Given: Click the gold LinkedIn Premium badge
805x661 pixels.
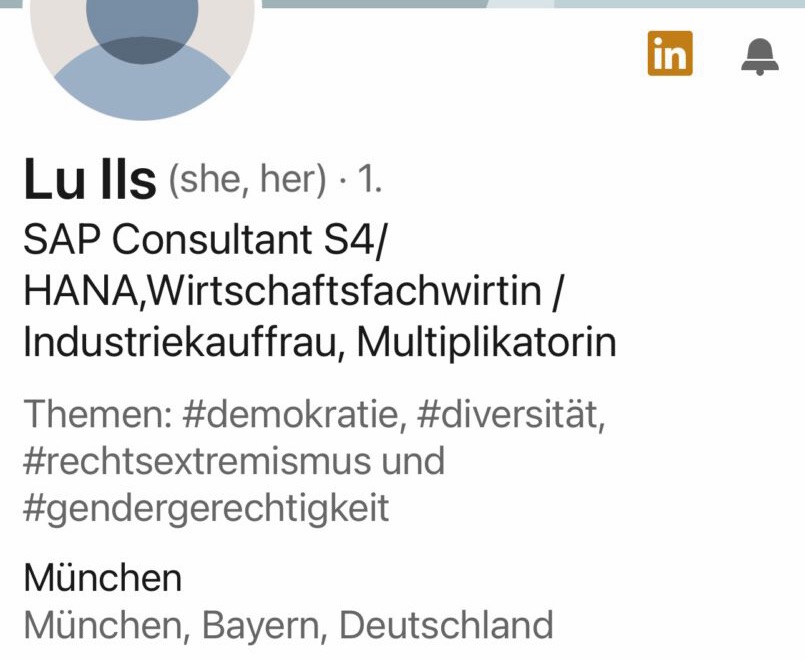Looking at the screenshot, I should coord(670,54).
